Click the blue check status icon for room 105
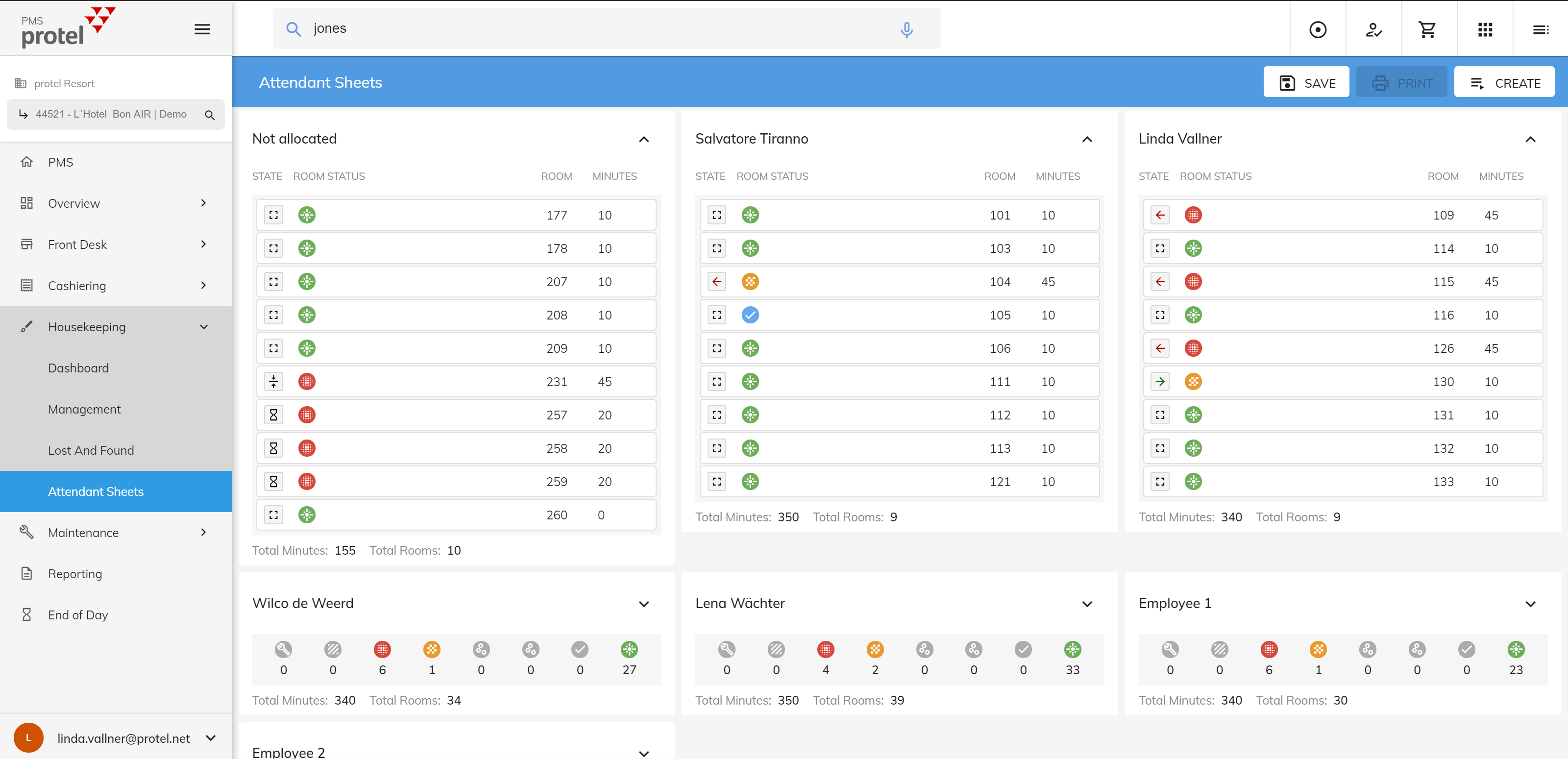The height and width of the screenshot is (759, 1568). (750, 315)
